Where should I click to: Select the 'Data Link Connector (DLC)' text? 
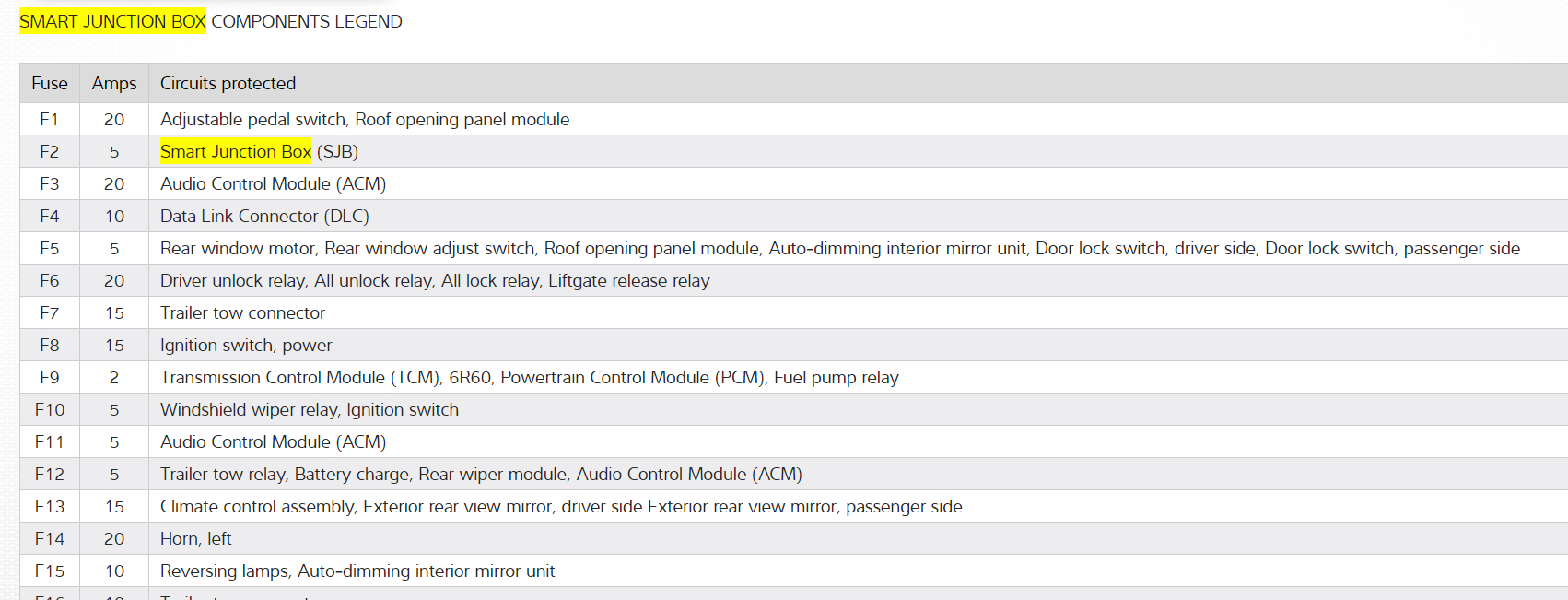tap(264, 216)
